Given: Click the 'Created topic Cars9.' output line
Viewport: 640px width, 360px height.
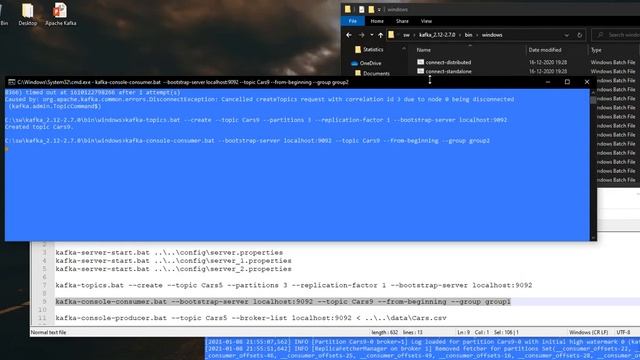Looking at the screenshot, I should pos(39,127).
